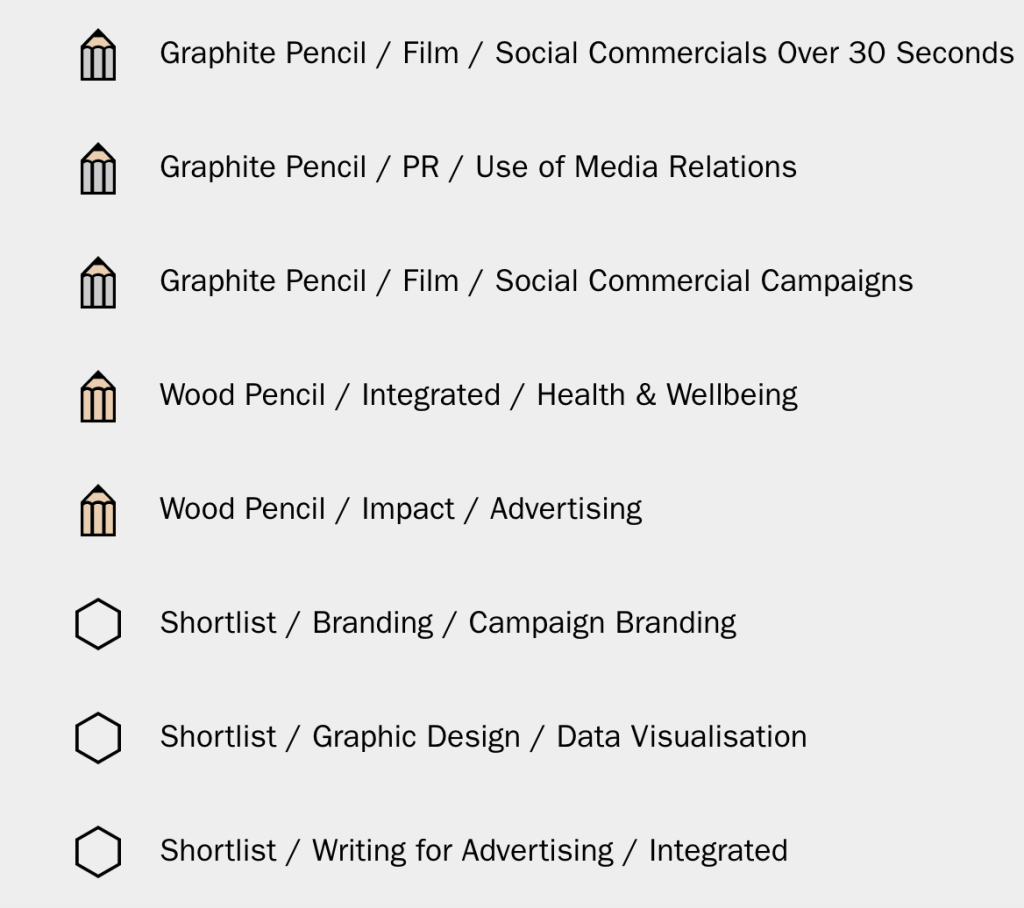
Task: Click the word "PR" in the second award row
Action: [420, 167]
